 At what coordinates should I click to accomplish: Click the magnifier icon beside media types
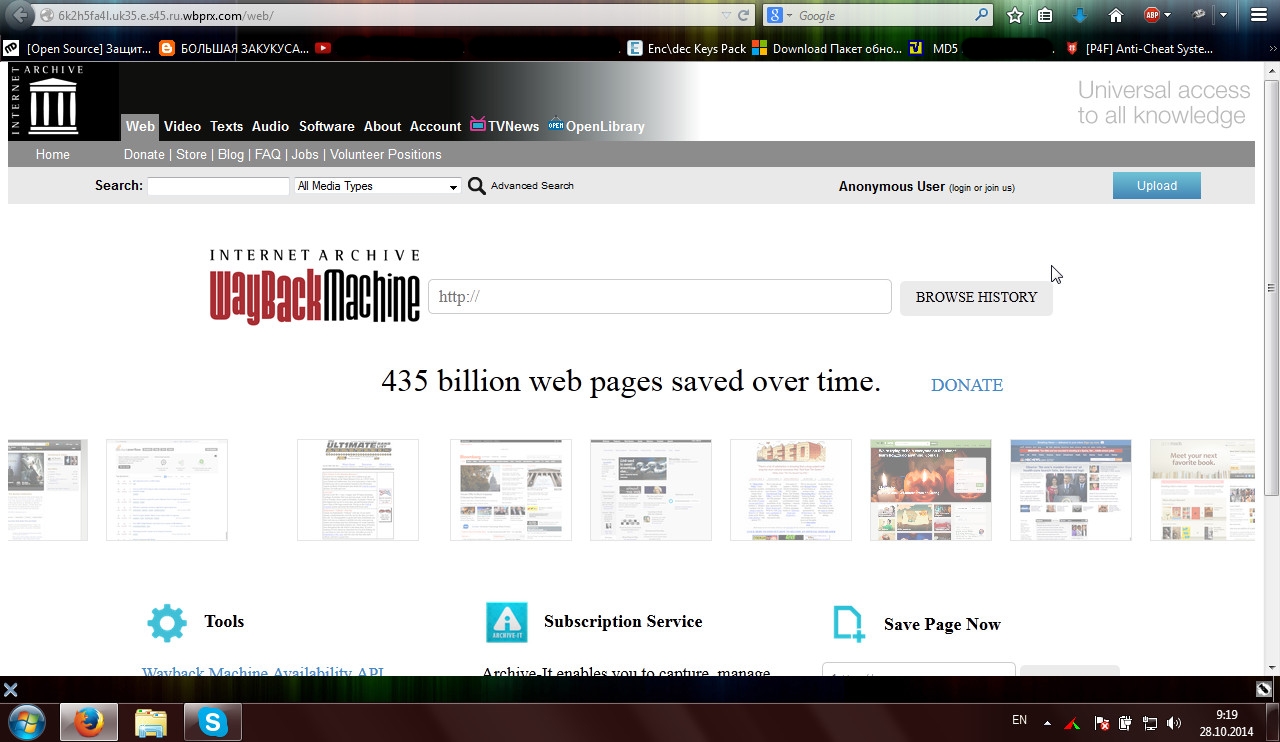[x=477, y=186]
